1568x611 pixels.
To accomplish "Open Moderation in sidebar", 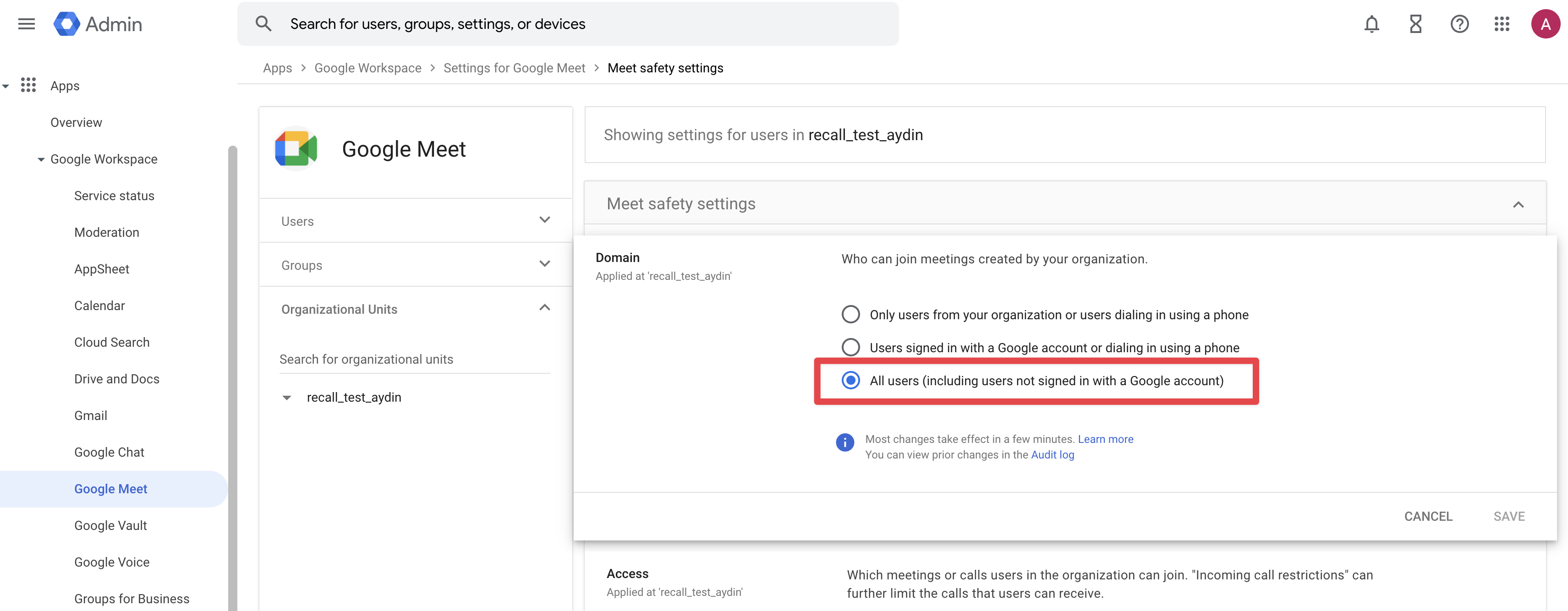I will tap(106, 233).
